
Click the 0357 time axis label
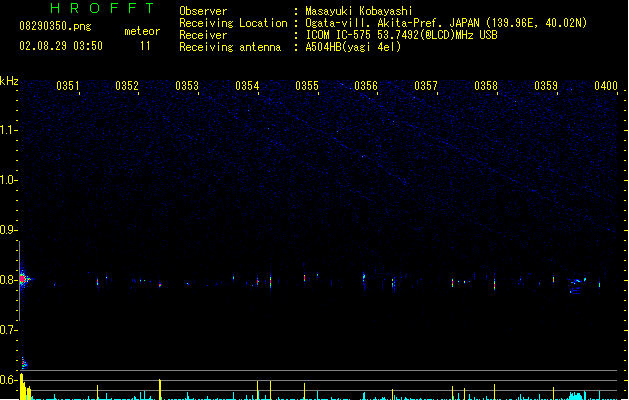(426, 86)
